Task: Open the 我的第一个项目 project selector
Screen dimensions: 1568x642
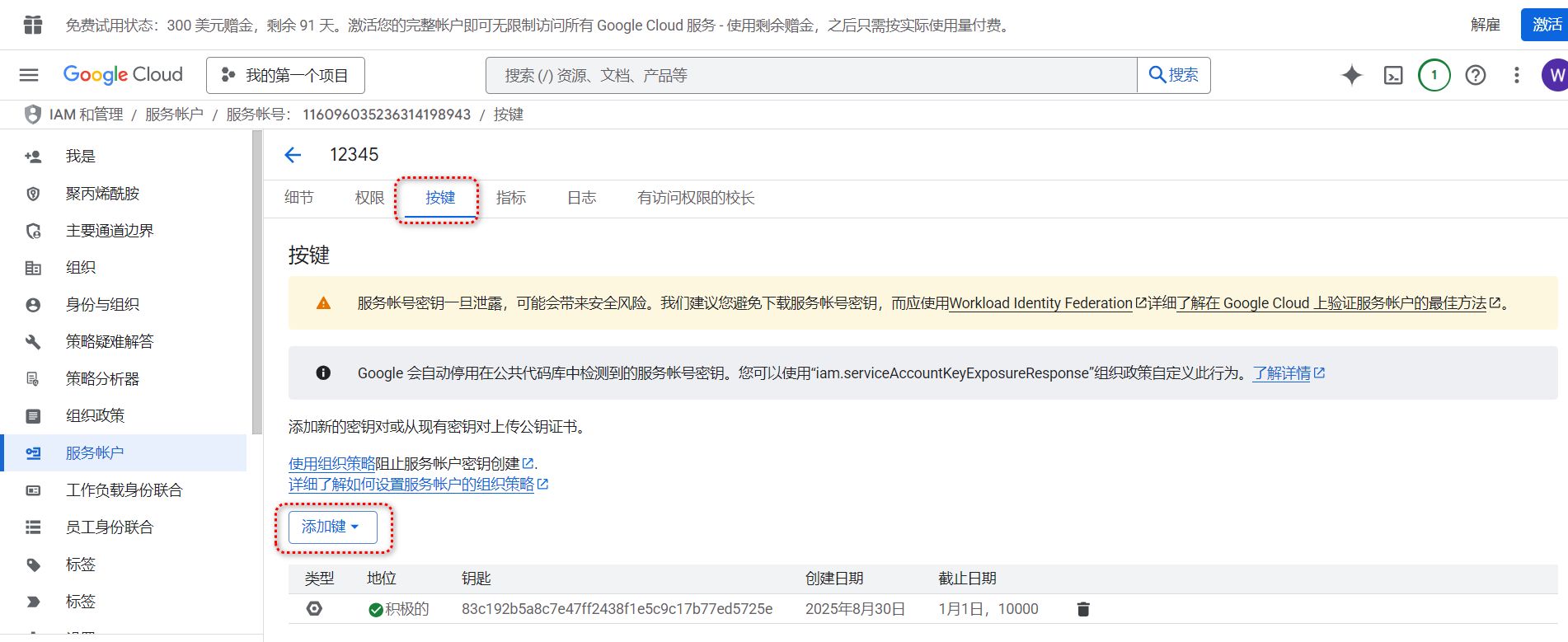Action: click(285, 75)
